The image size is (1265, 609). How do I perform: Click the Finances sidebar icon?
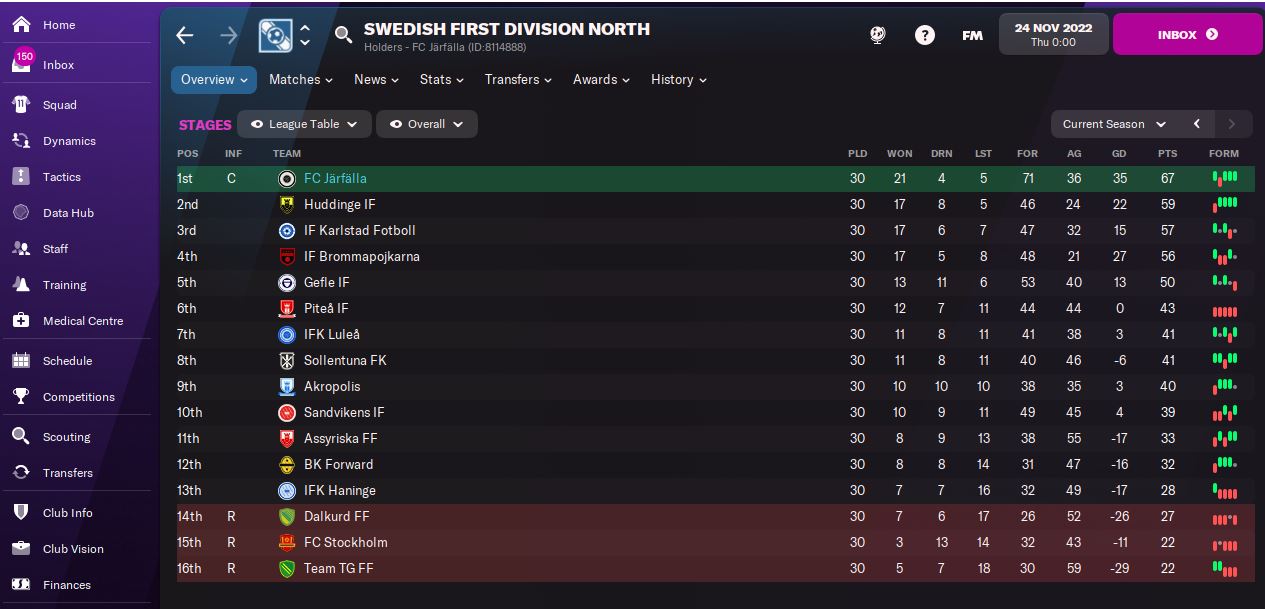tap(21, 585)
